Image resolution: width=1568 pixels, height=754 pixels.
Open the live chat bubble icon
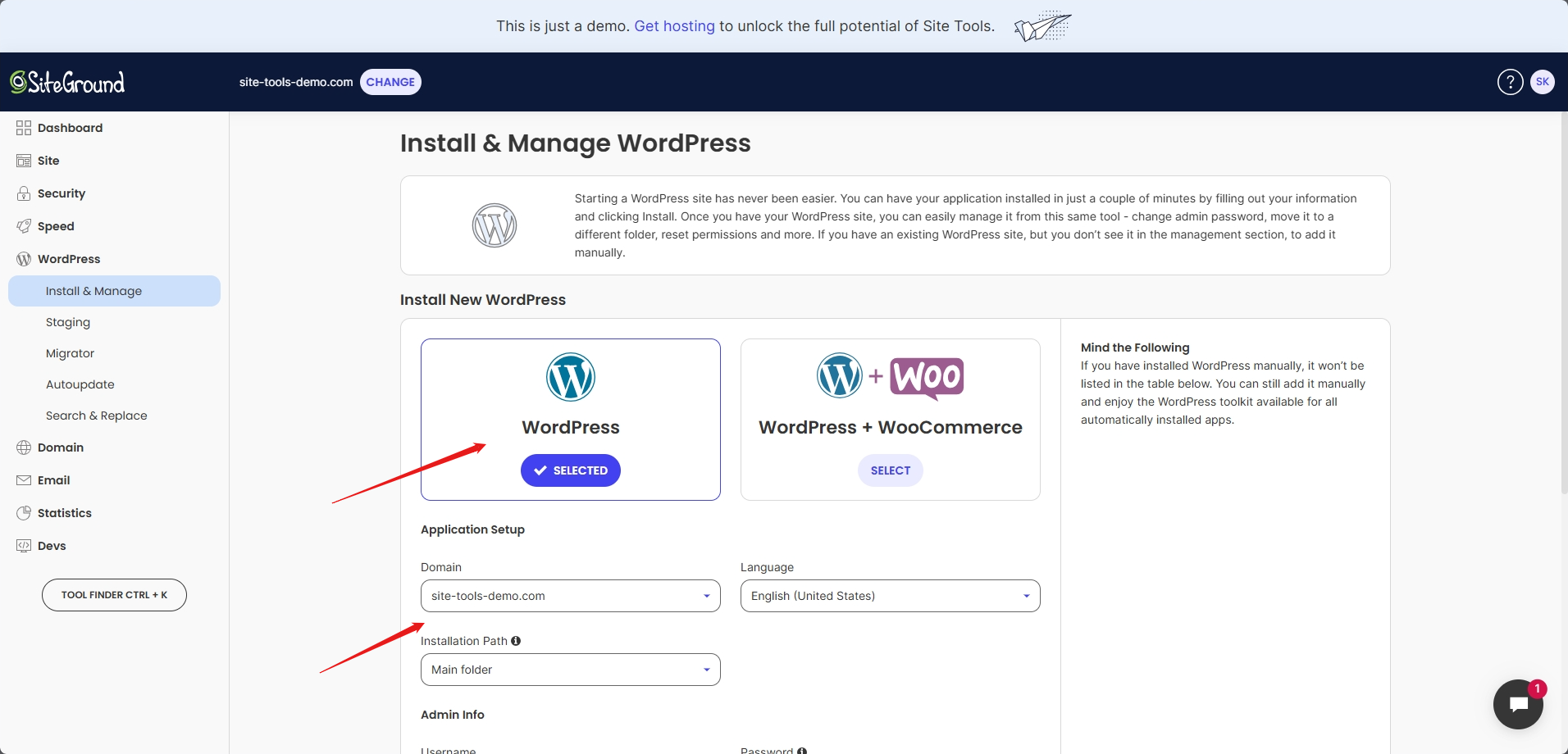click(x=1518, y=704)
